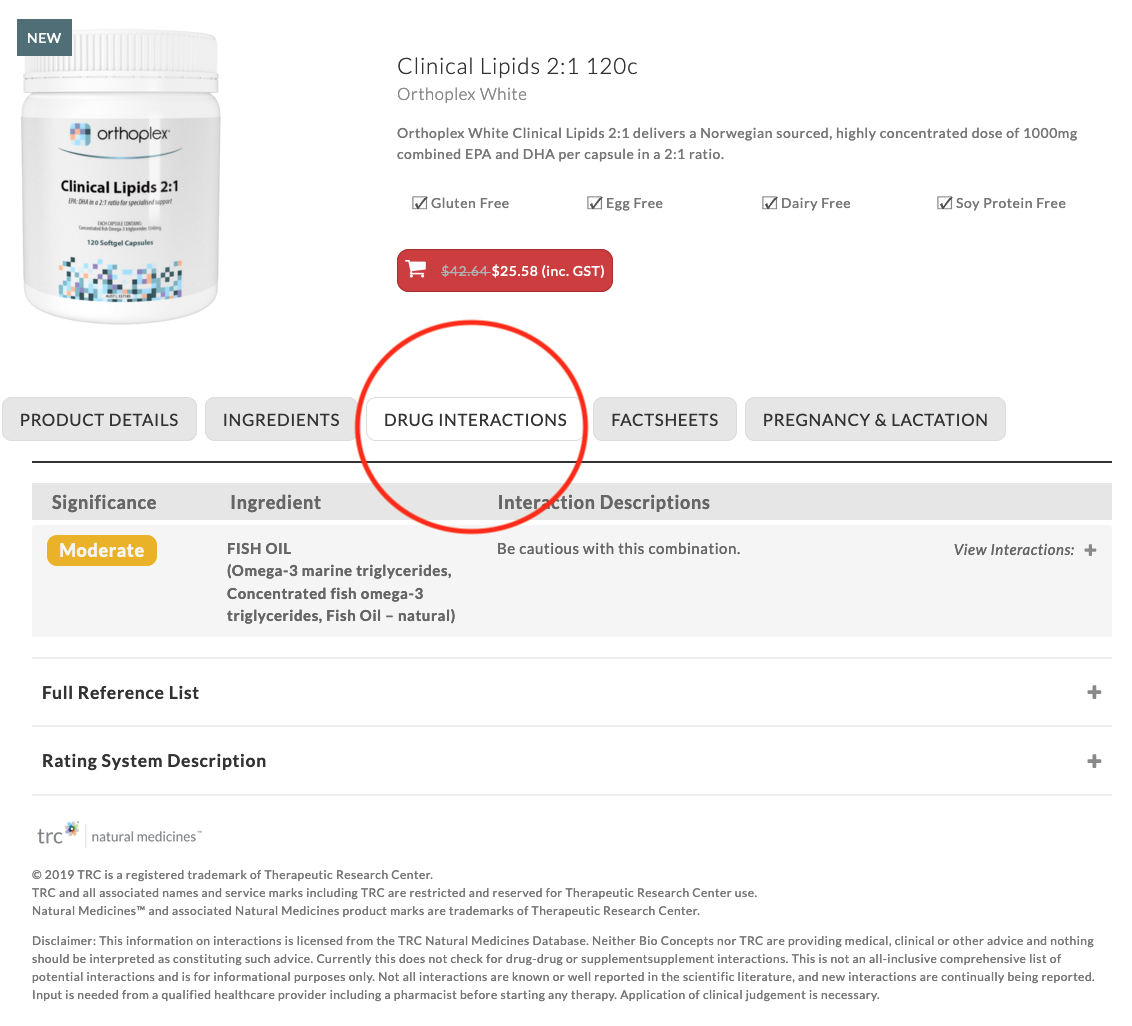The image size is (1132, 1026).
Task: Toggle the Dairy Free checkbox
Action: tap(770, 202)
